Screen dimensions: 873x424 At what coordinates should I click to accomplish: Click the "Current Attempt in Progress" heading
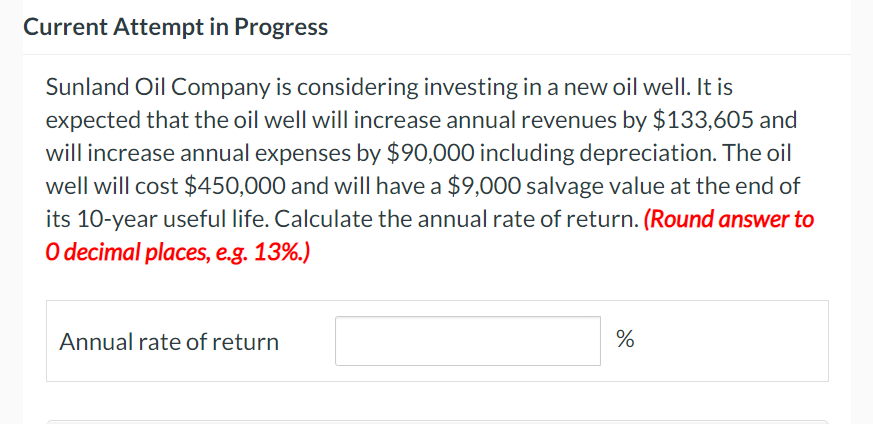click(x=175, y=27)
